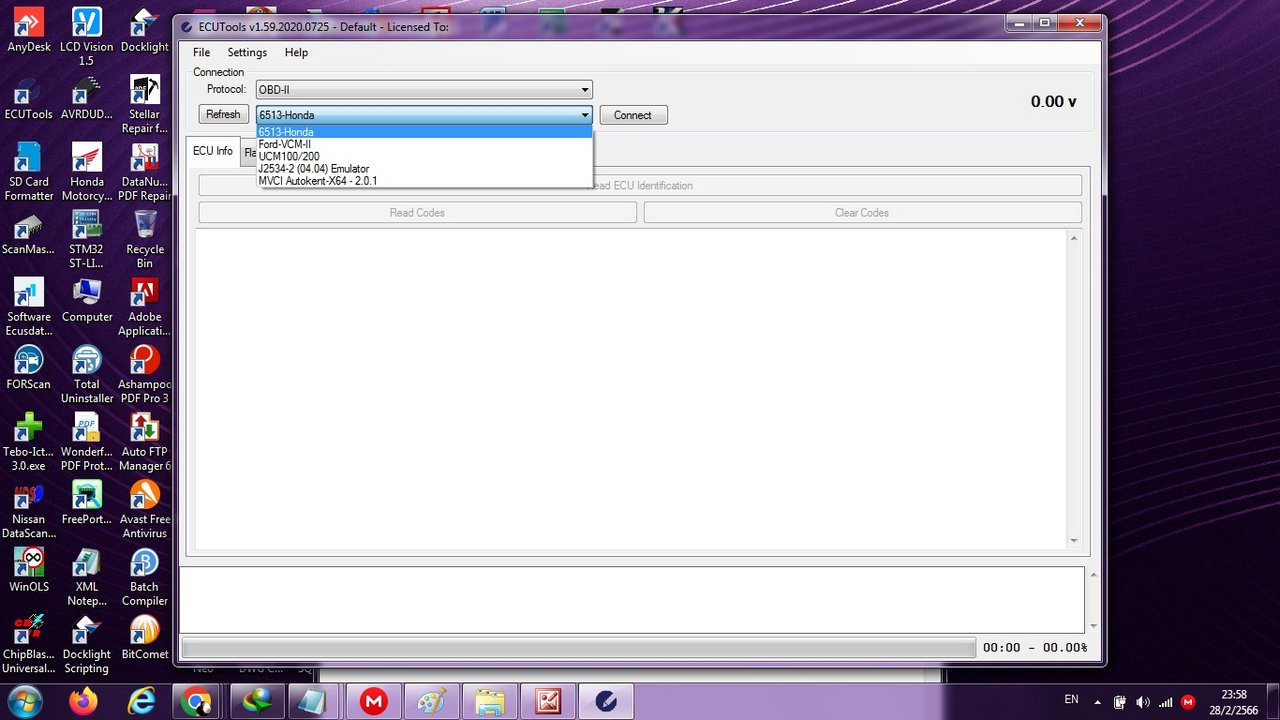This screenshot has height=720, width=1280.
Task: Click the lower log text box
Action: (x=632, y=600)
